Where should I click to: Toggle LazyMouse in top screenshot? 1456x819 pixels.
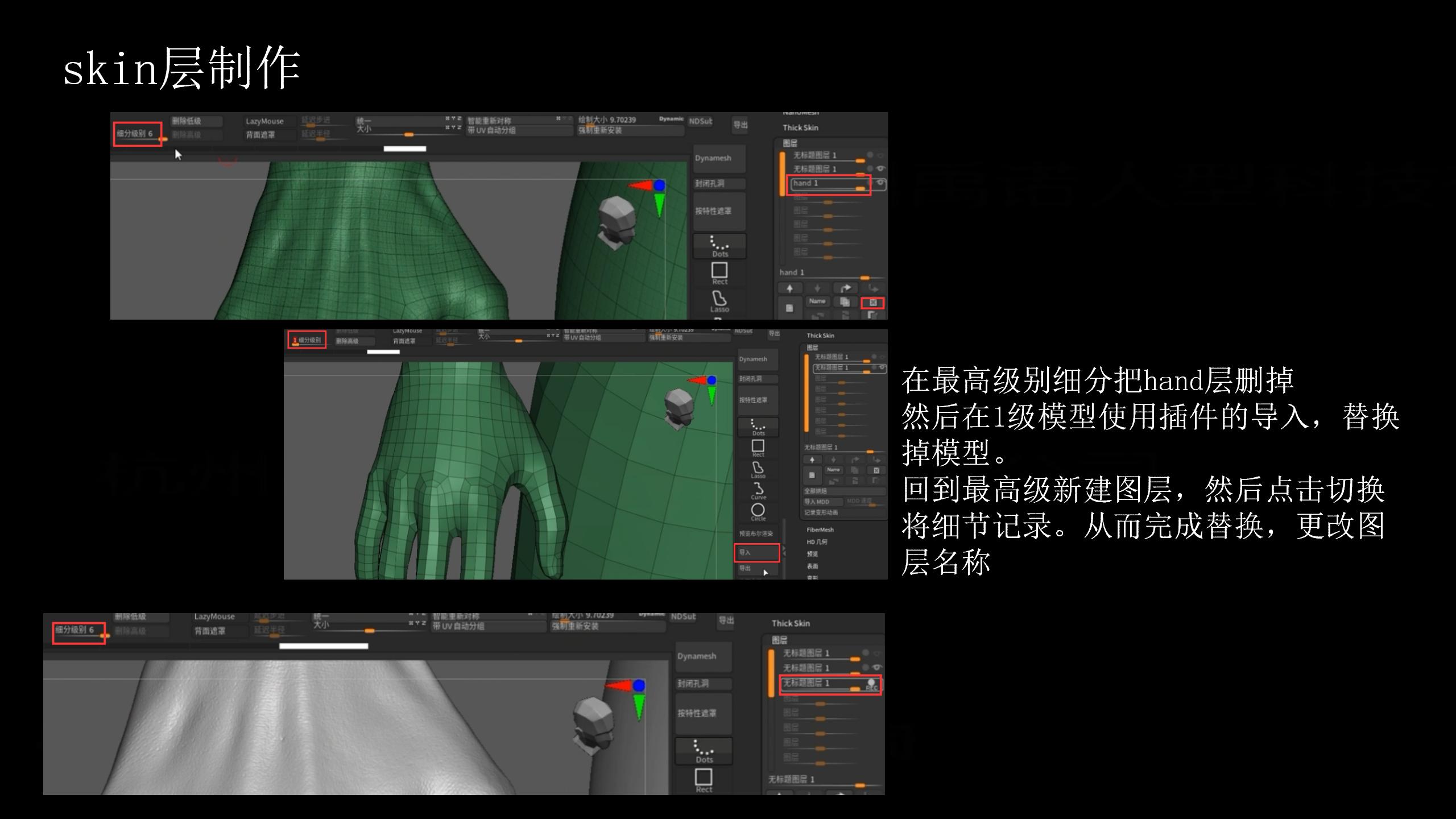[270, 121]
